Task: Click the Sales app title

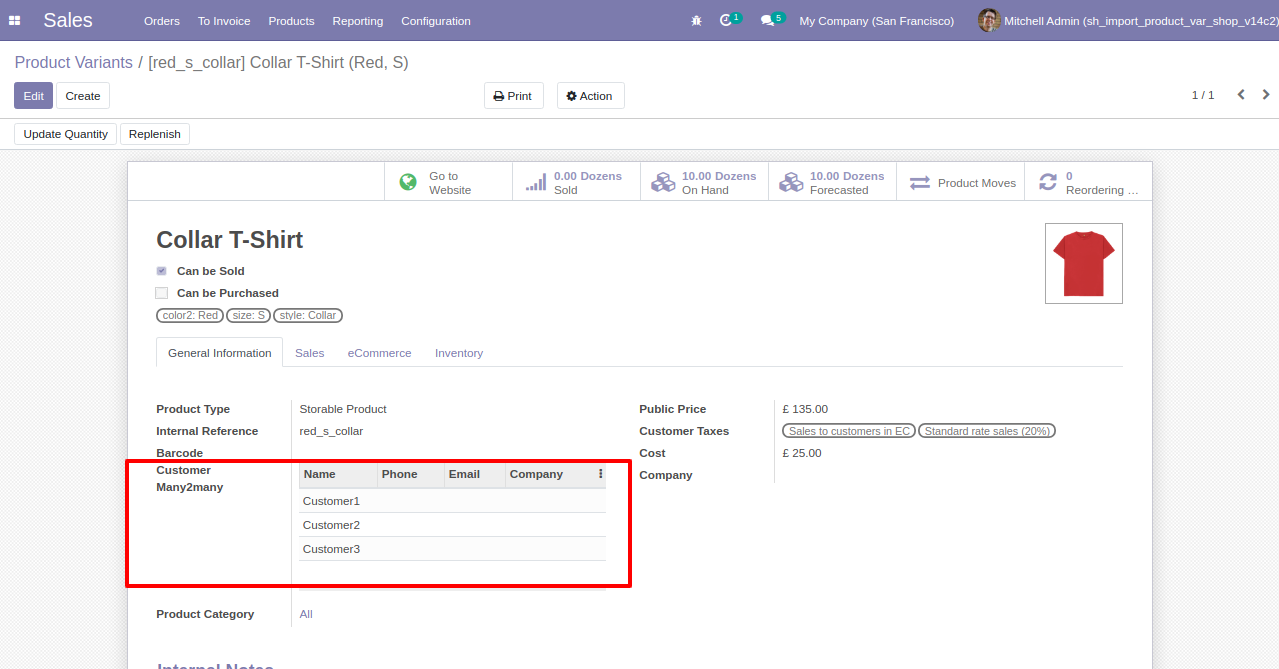Action: click(68, 20)
